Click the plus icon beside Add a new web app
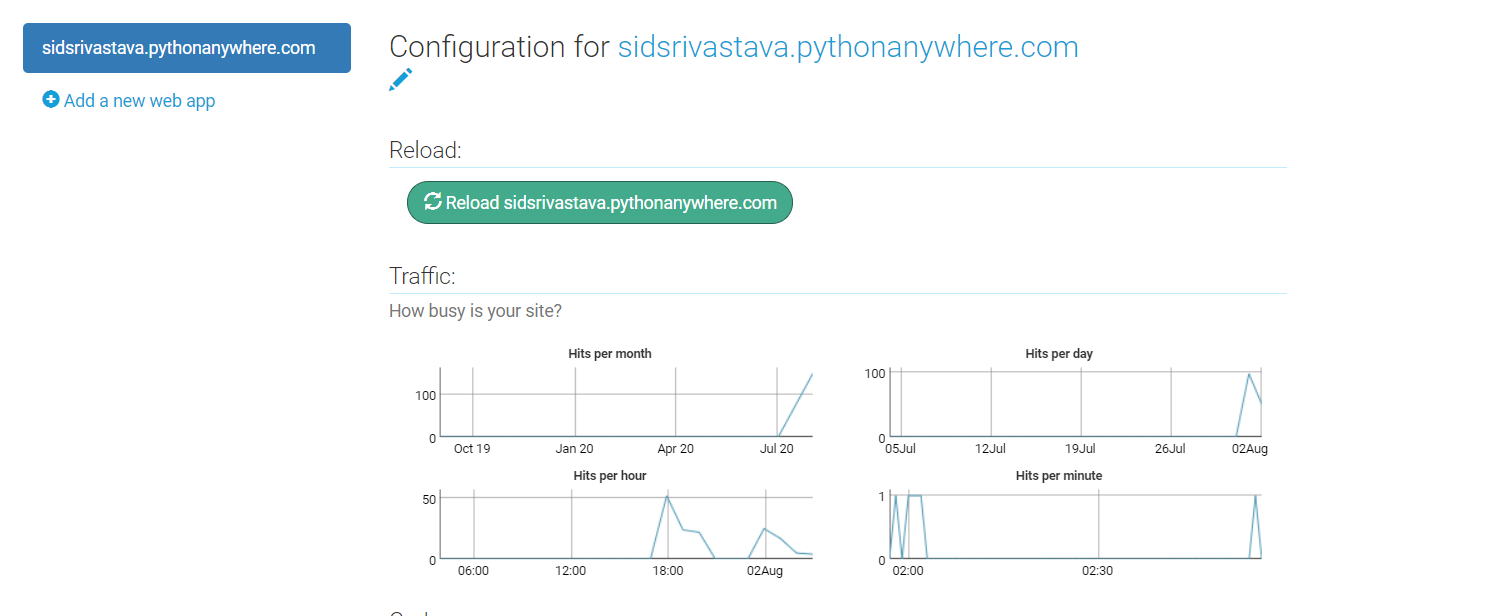 tap(51, 100)
